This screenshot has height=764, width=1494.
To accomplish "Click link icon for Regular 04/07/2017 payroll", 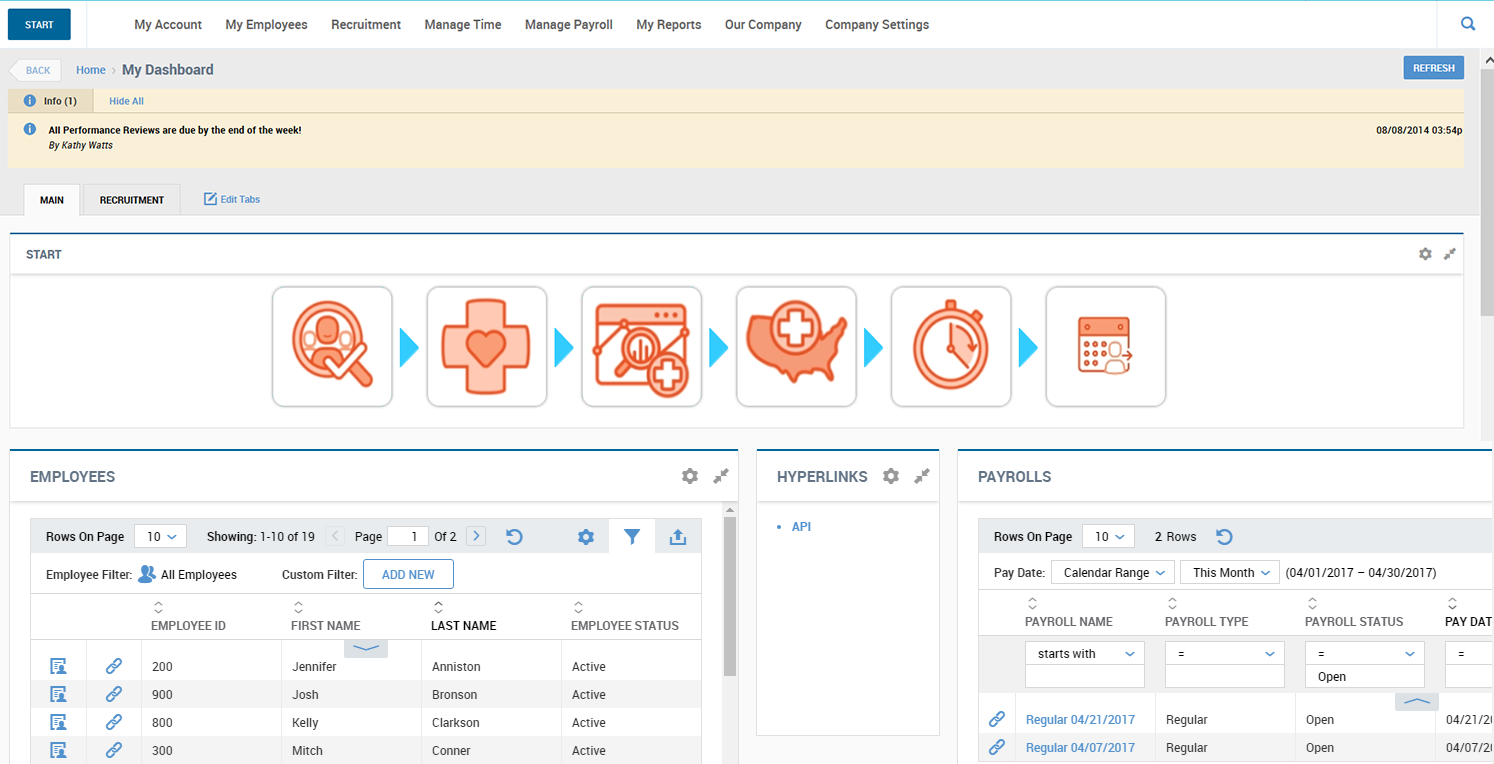I will tap(997, 747).
